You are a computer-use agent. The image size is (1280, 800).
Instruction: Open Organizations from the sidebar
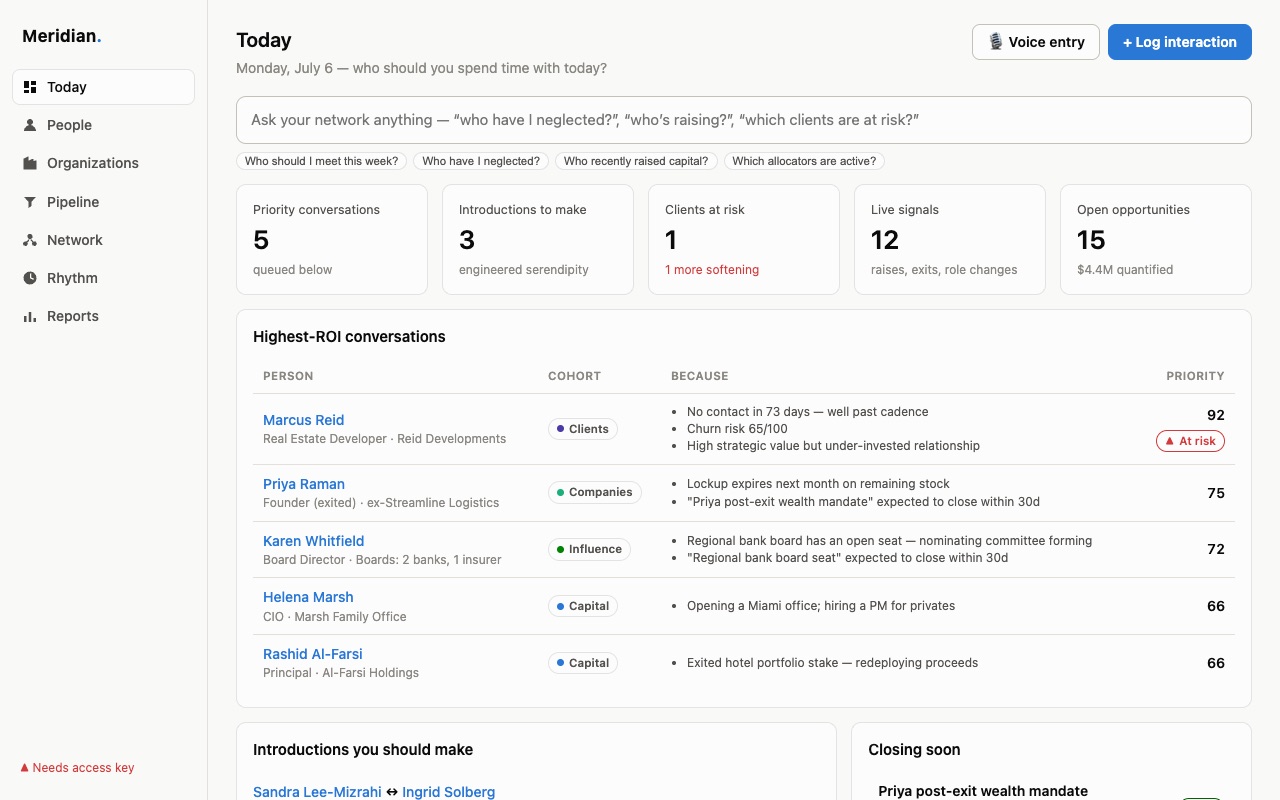(103, 163)
